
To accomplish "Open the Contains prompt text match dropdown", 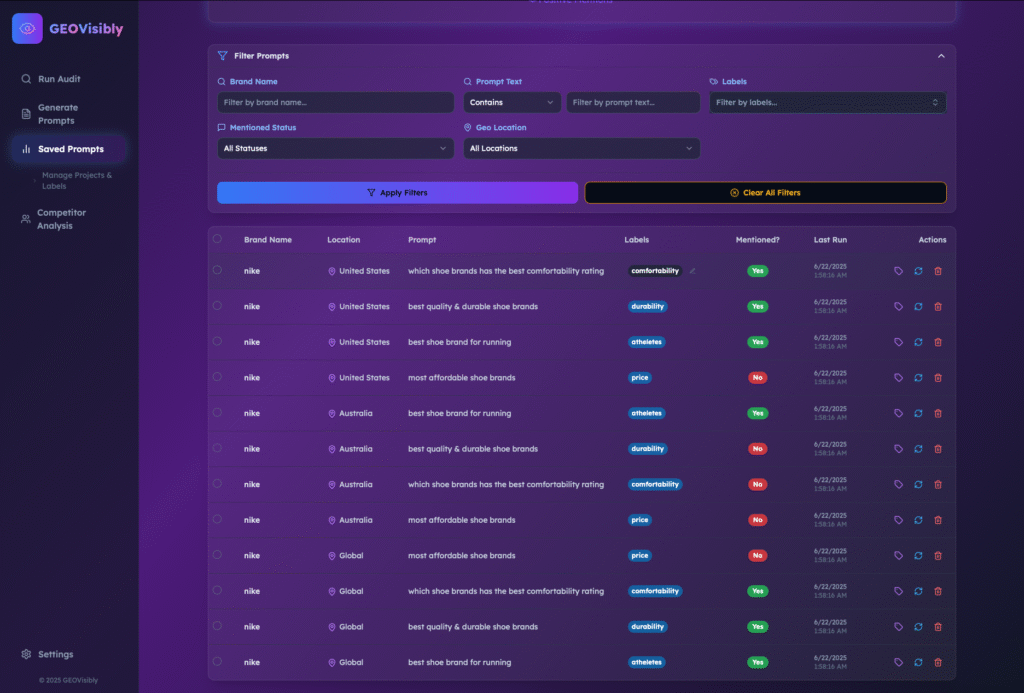I will click(x=511, y=103).
